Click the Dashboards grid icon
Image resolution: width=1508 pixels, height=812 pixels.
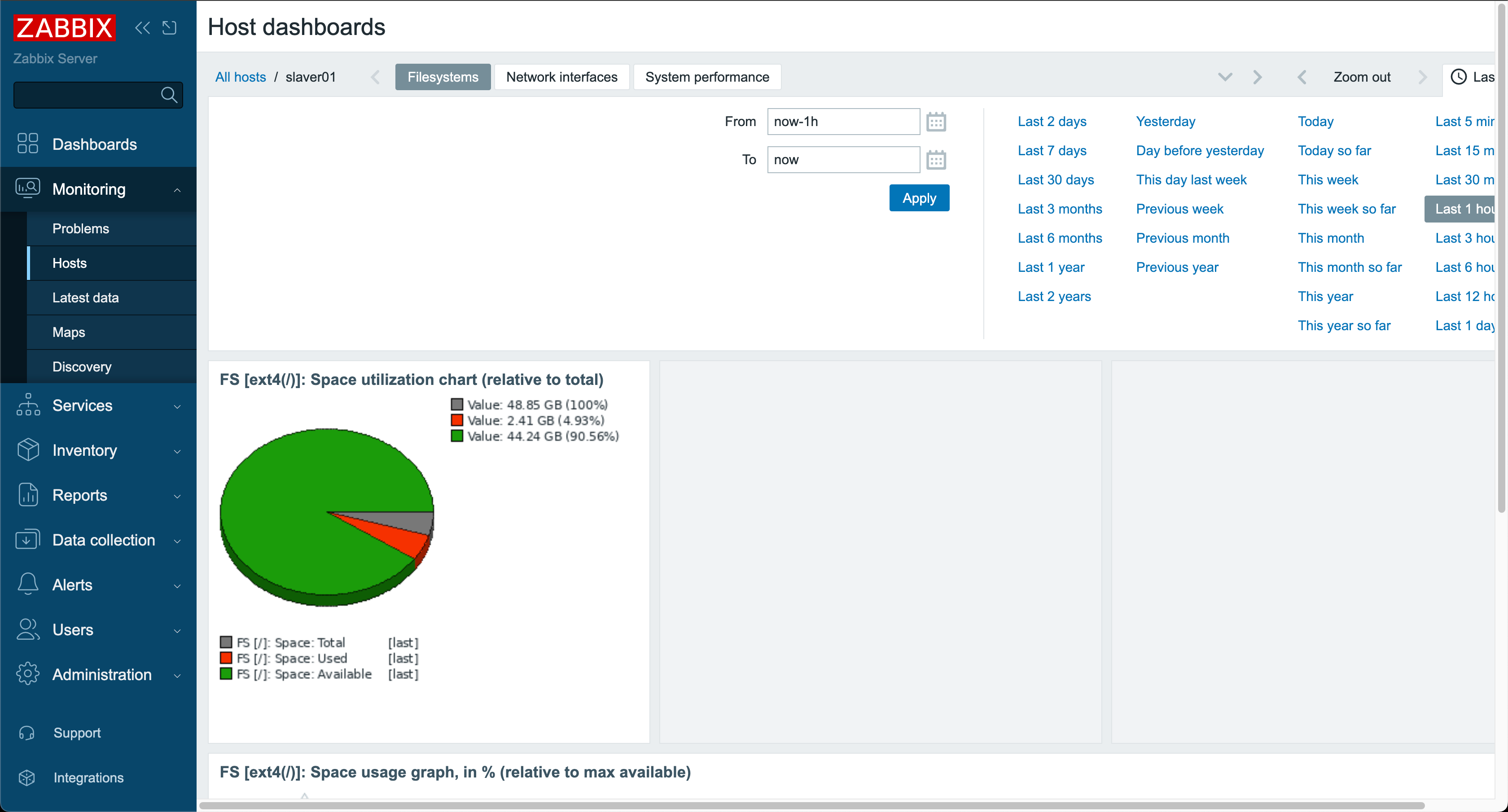pos(27,144)
